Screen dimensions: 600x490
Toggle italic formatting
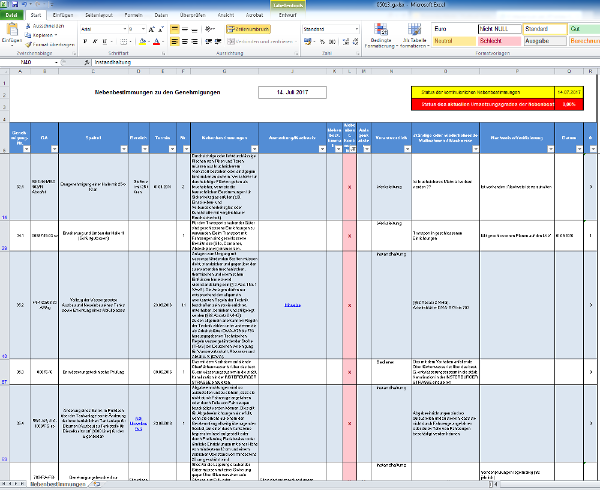(x=94, y=42)
